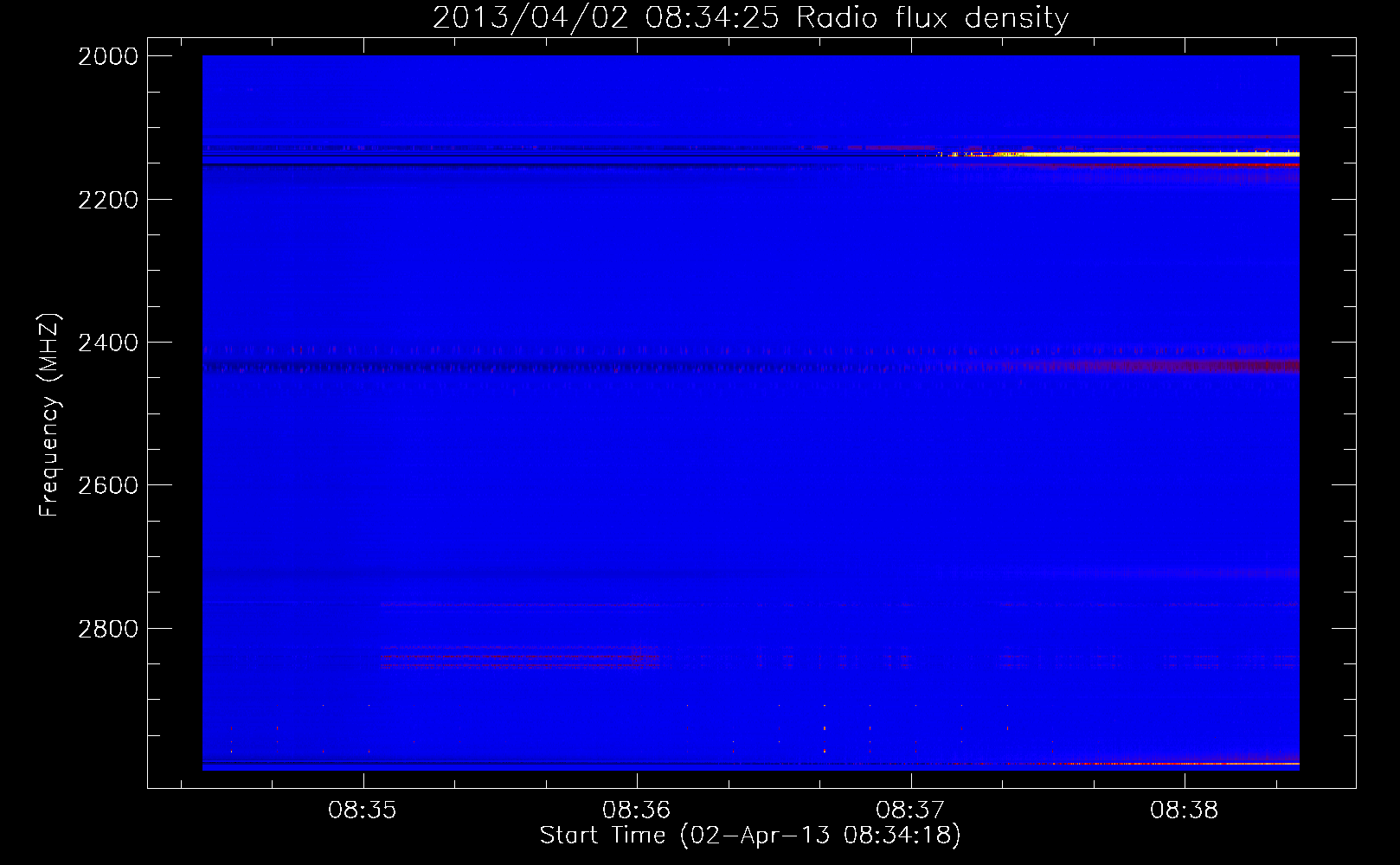This screenshot has width=1400, height=865.
Task: Click the "Start Time" x-axis label
Action: click(602, 835)
